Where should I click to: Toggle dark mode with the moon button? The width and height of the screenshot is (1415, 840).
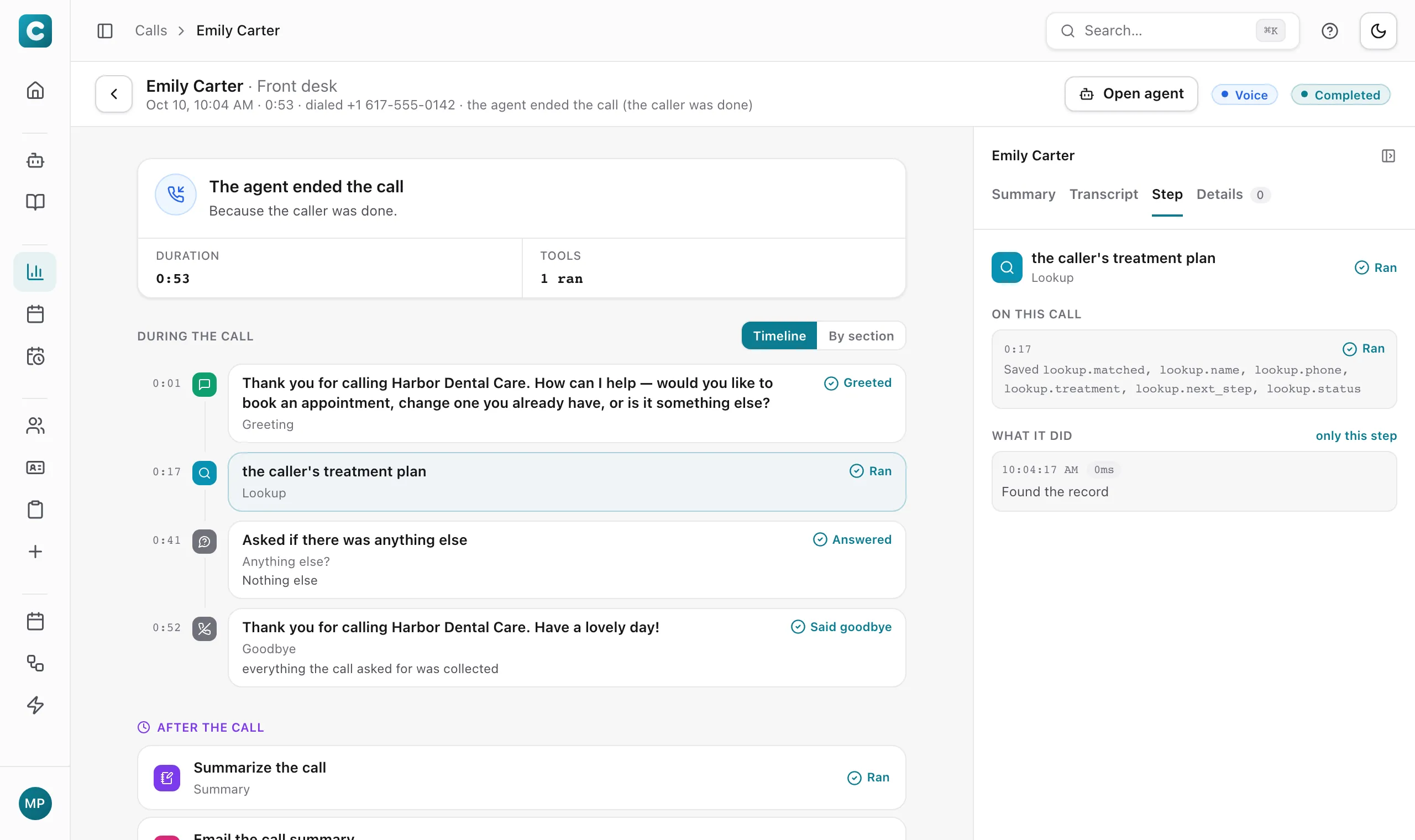click(1377, 30)
